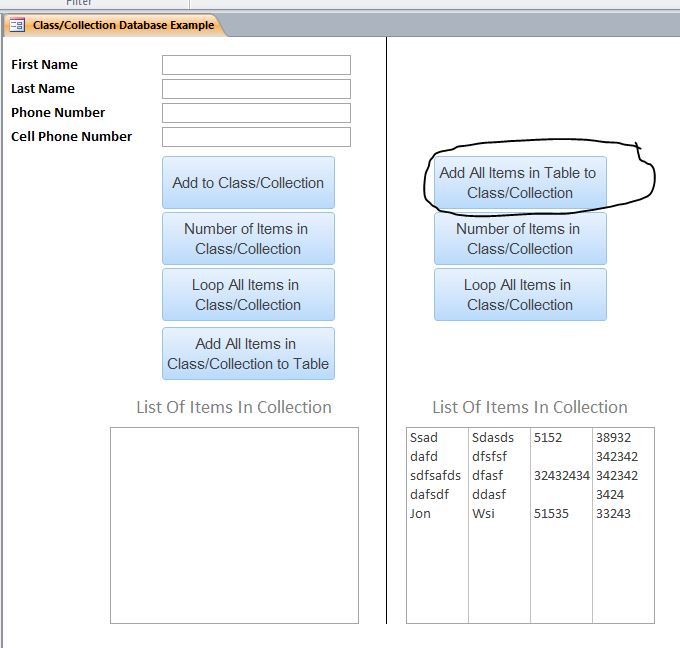
Task: Click Add All Items in Class/Collection to Table
Action: pos(248,353)
